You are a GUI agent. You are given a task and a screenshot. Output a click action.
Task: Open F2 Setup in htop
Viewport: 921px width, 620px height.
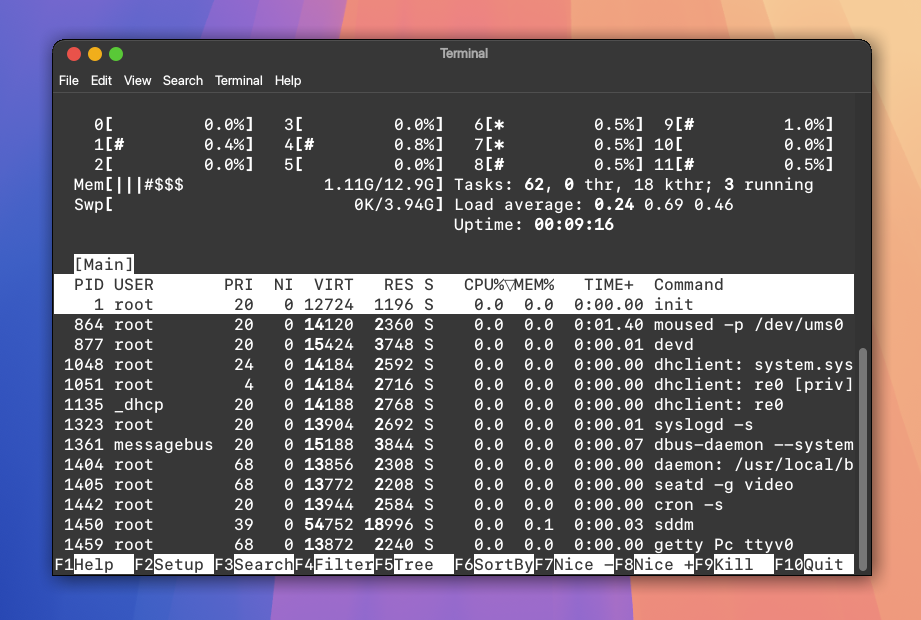173,565
